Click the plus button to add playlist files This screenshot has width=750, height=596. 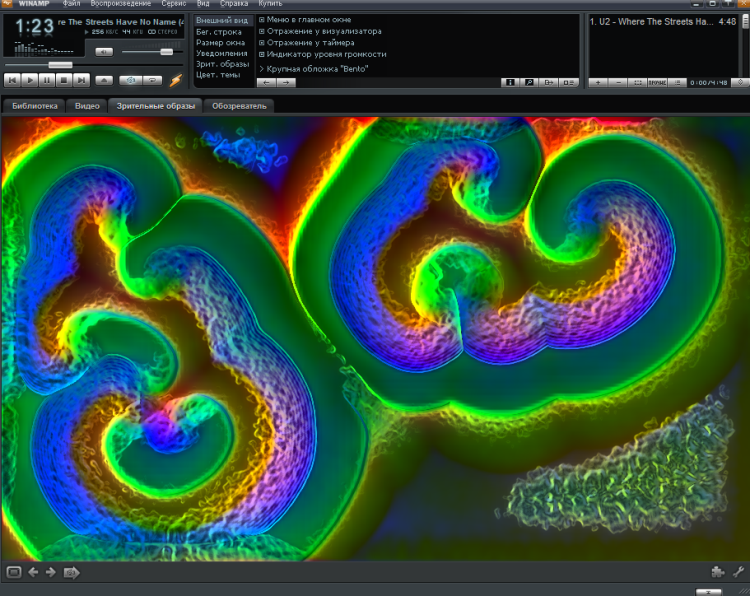click(598, 83)
